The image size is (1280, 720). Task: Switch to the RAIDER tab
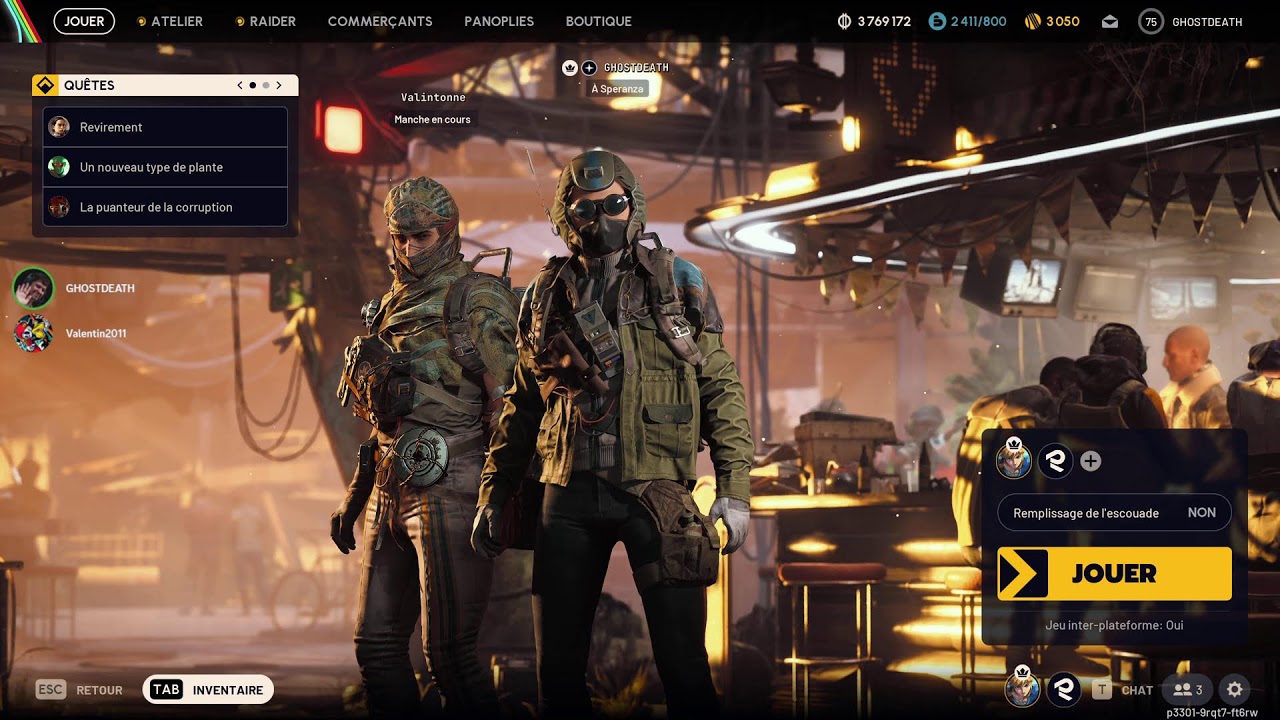pyautogui.click(x=265, y=21)
